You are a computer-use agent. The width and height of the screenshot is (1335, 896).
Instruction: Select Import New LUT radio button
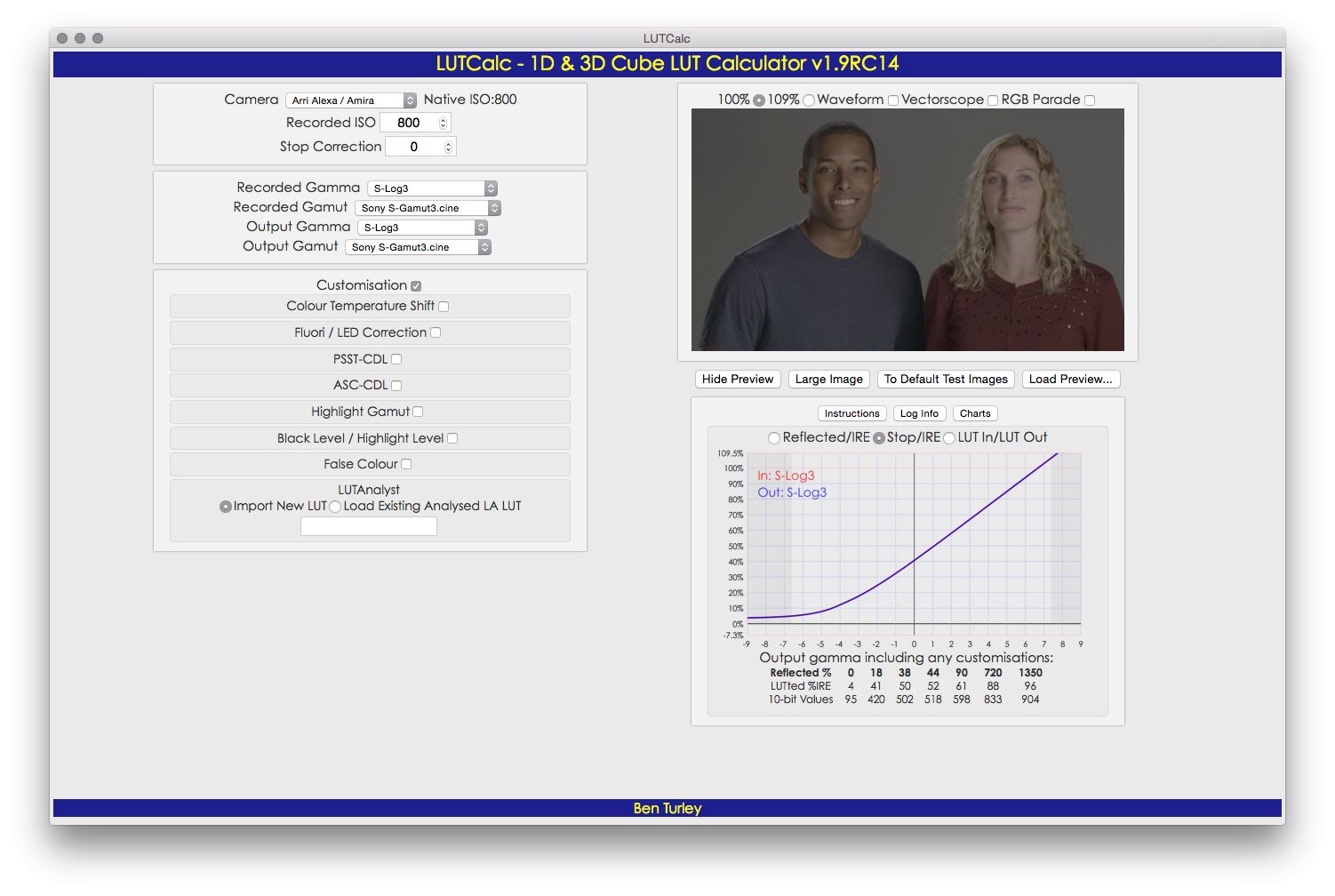coord(226,507)
